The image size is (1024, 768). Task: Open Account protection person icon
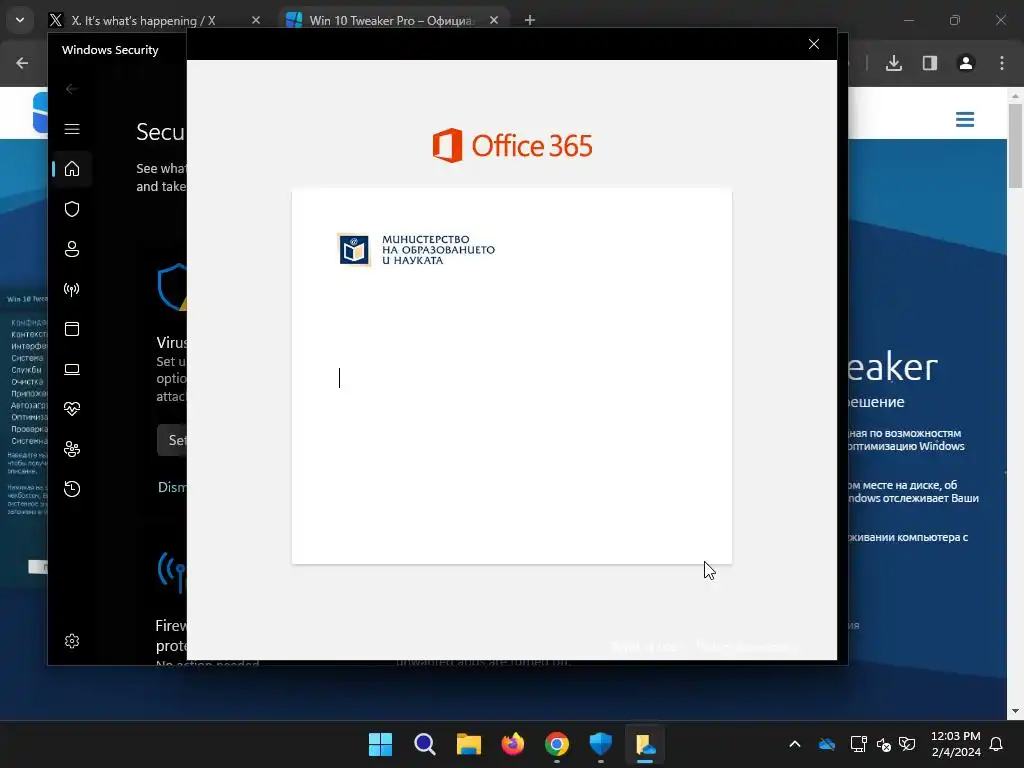coord(72,249)
